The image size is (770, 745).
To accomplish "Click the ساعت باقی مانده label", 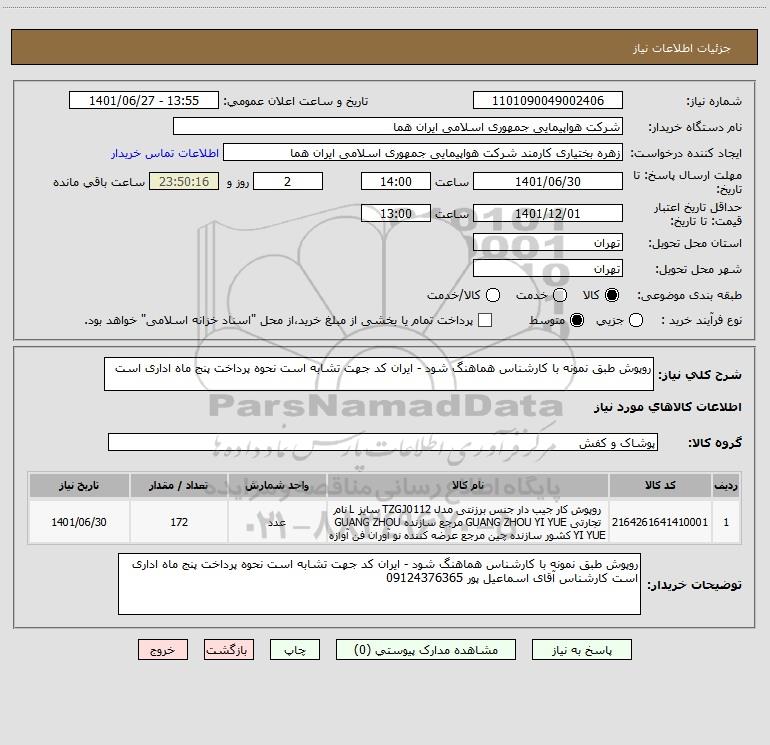I will click(x=99, y=182).
